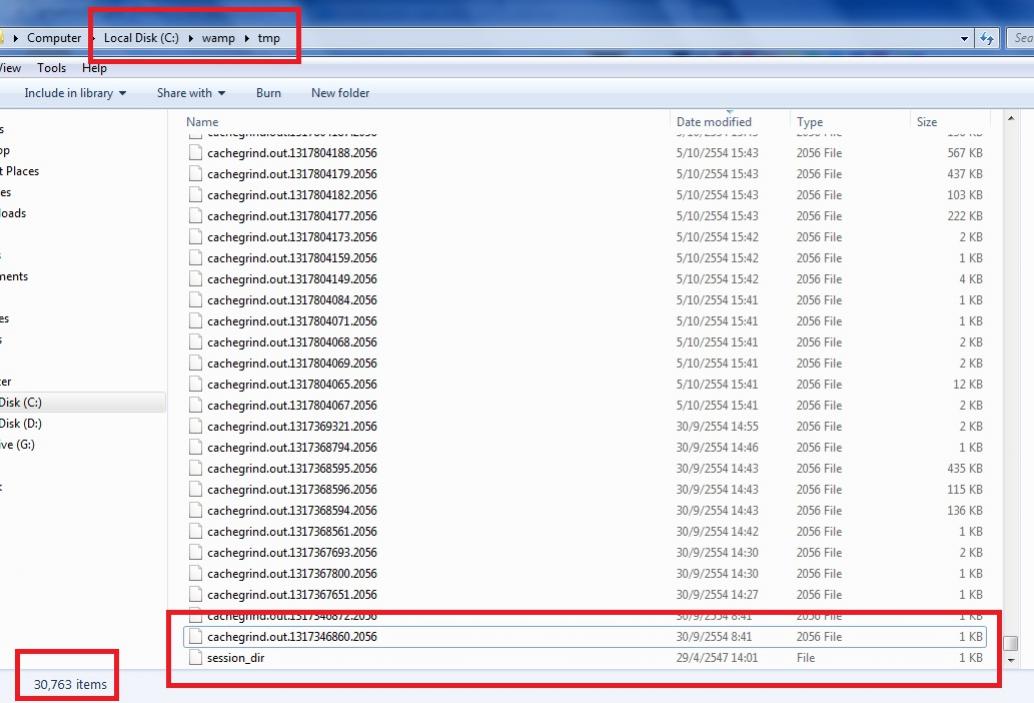Select Disk (C:) in navigation pane
Screen dimensions: 1034x703
click(x=20, y=402)
